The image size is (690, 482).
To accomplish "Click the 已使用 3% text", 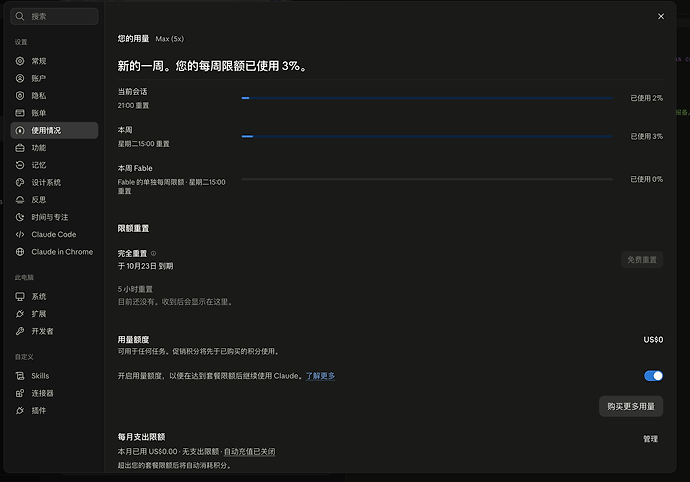I will pyautogui.click(x=646, y=136).
